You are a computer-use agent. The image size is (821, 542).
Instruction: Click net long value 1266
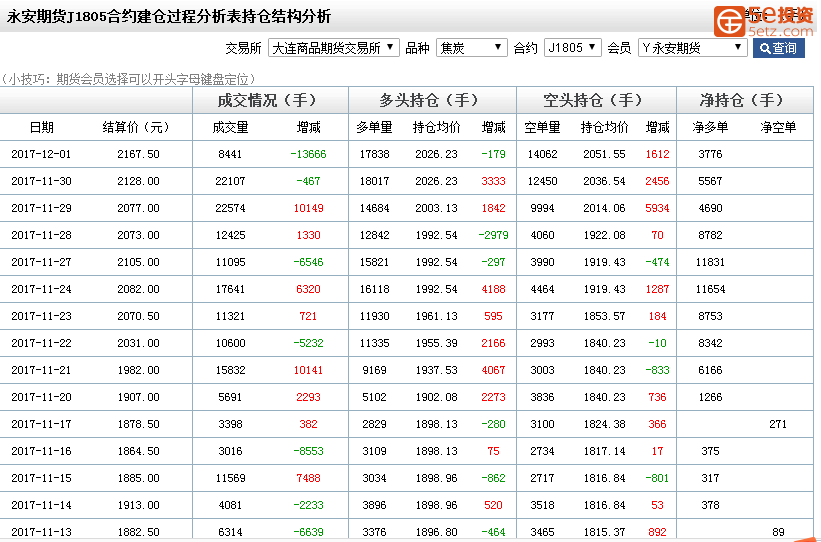710,397
